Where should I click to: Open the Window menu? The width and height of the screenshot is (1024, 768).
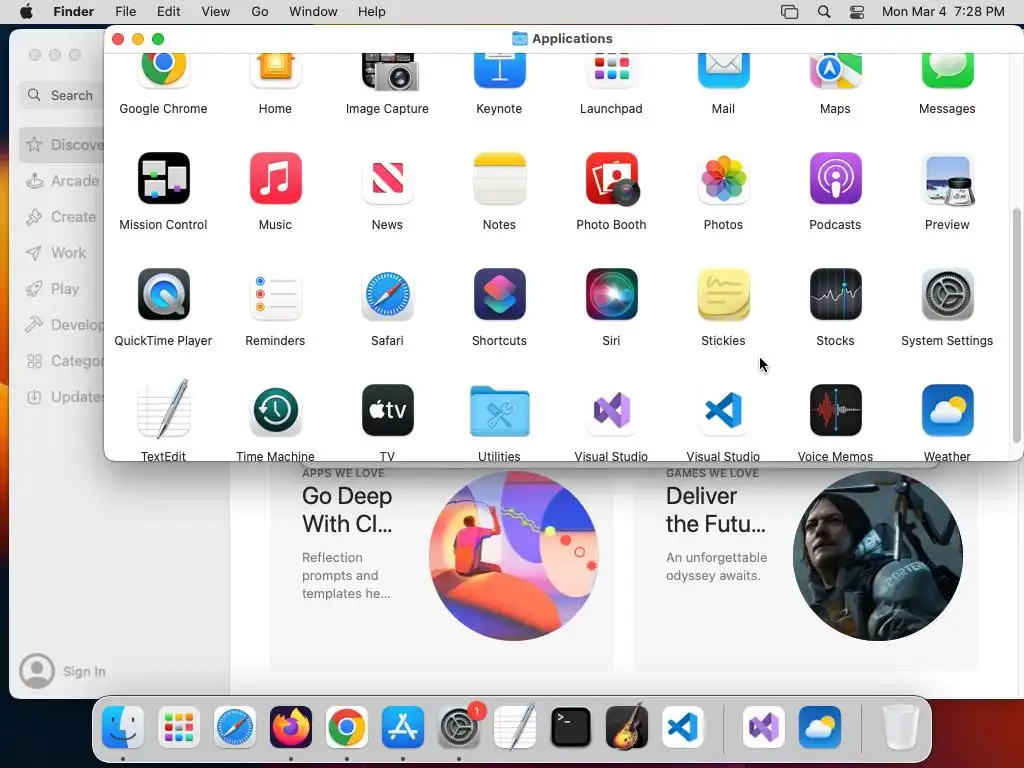tap(313, 12)
